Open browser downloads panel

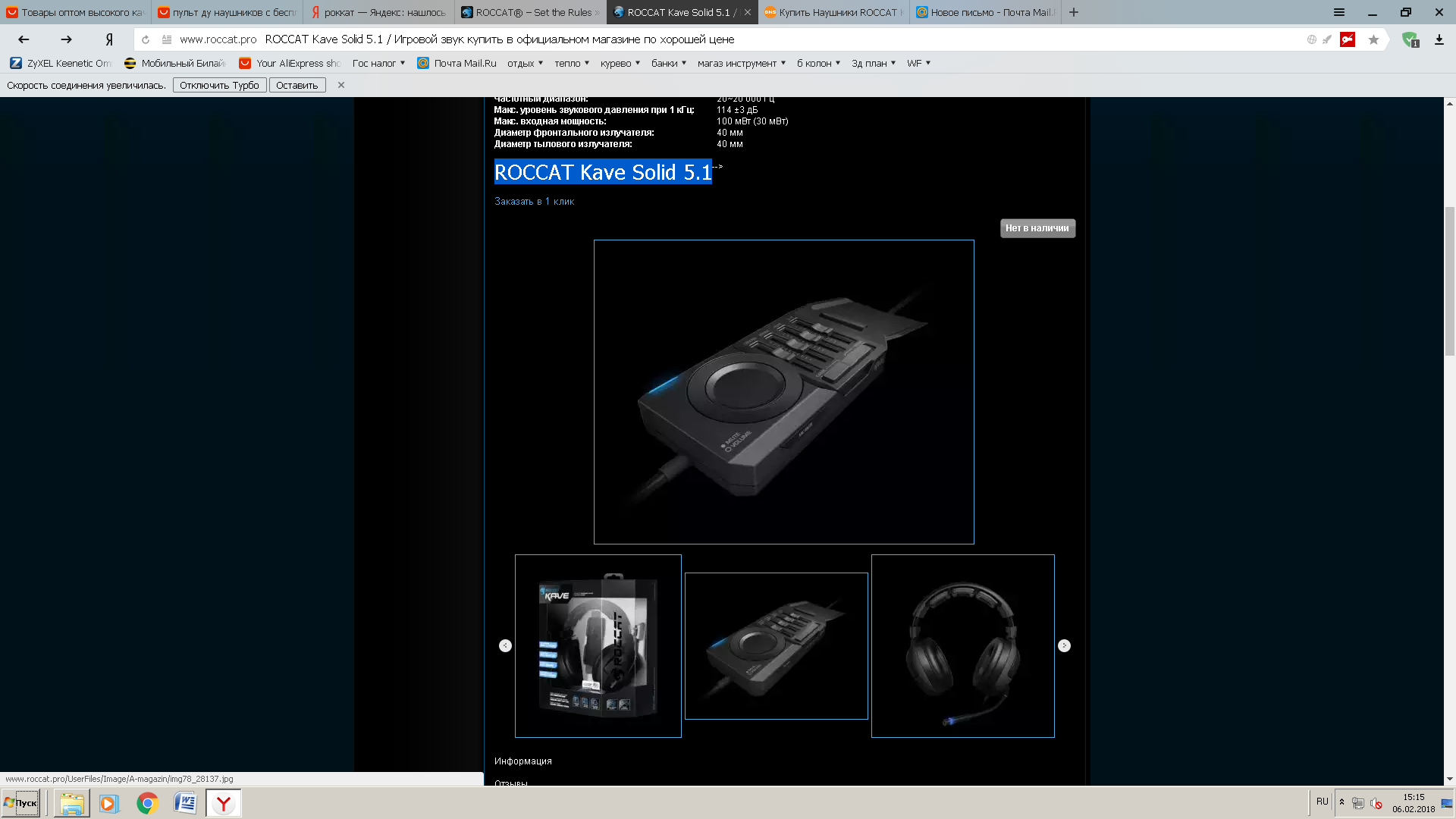point(1439,39)
